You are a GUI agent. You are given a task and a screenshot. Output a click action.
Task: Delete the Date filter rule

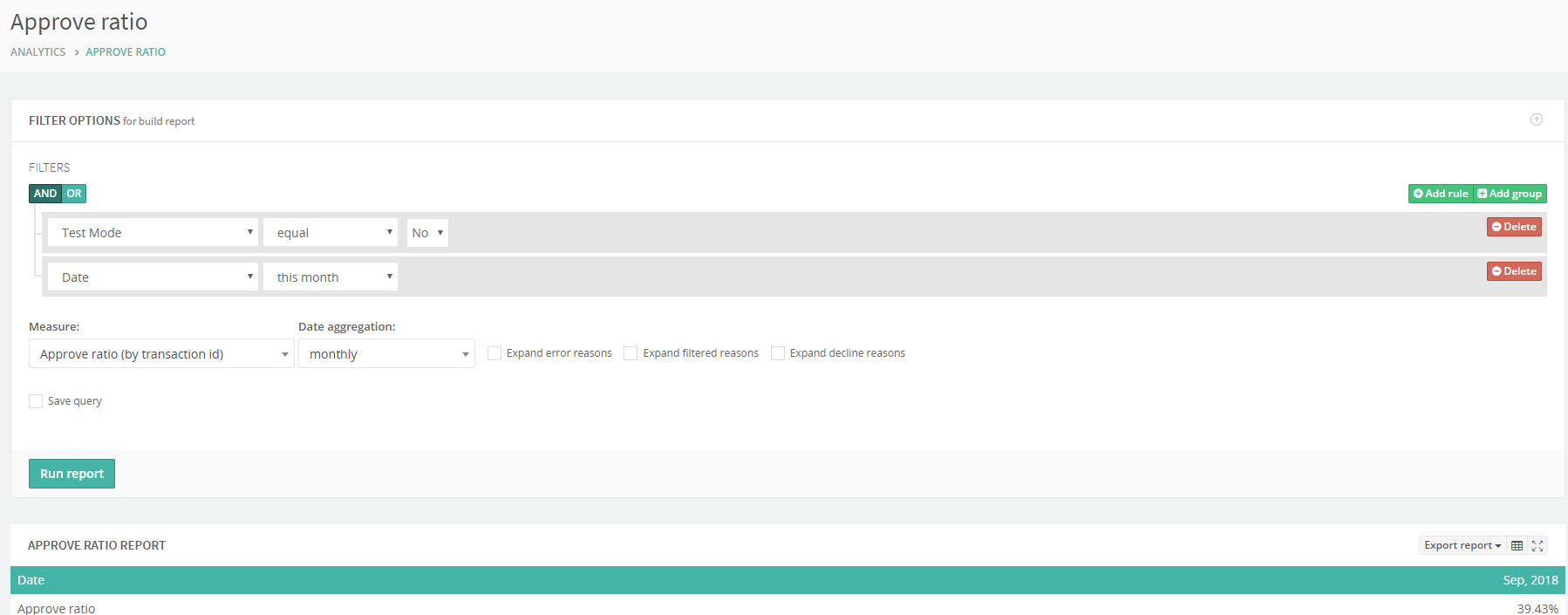(1514, 271)
